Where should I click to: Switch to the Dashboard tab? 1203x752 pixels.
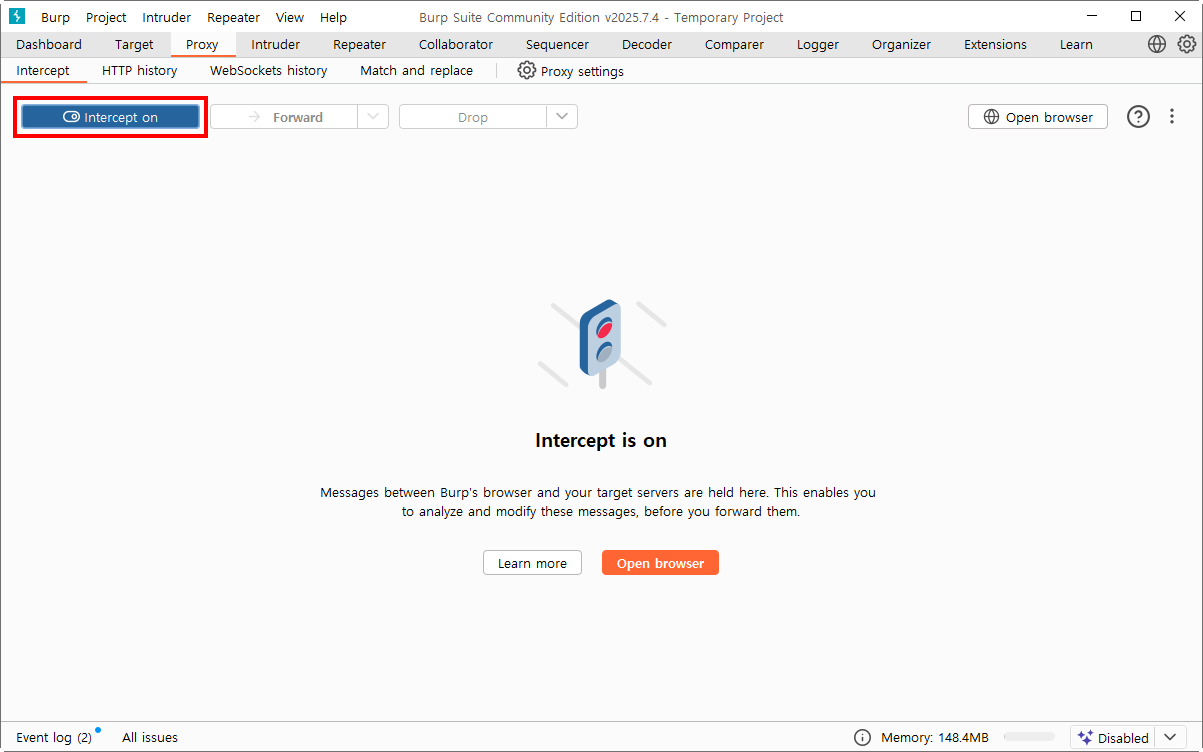pos(49,44)
